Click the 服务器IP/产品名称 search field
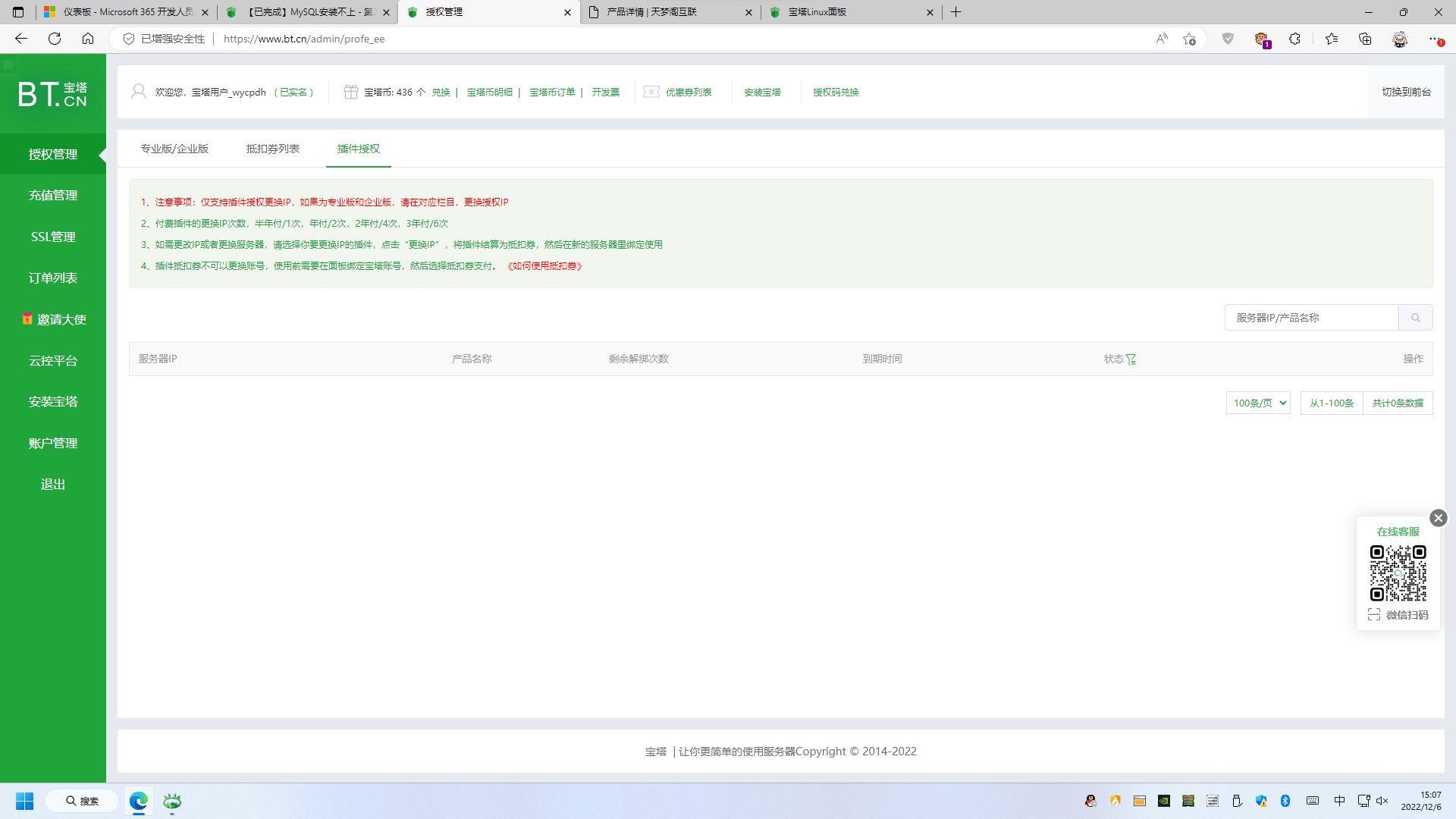The width and height of the screenshot is (1456, 819). click(x=1311, y=318)
